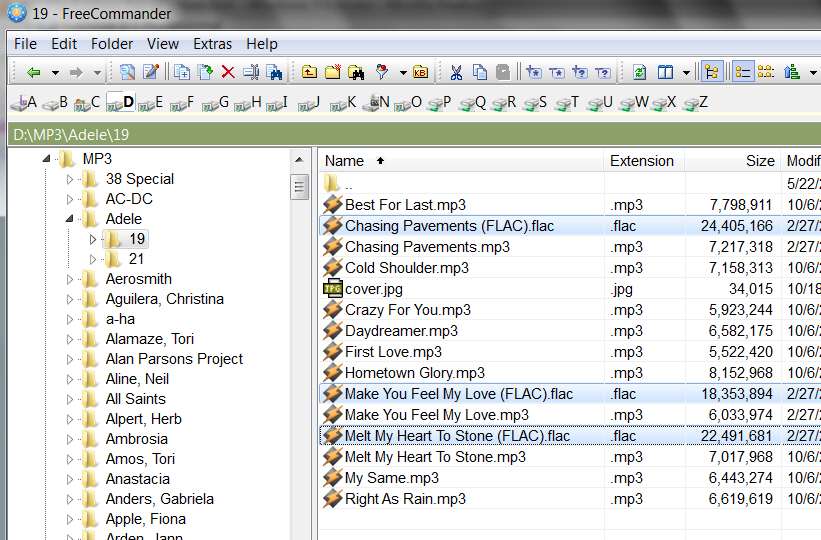Open the Extras menu
821x540 pixels.
pyautogui.click(x=212, y=44)
